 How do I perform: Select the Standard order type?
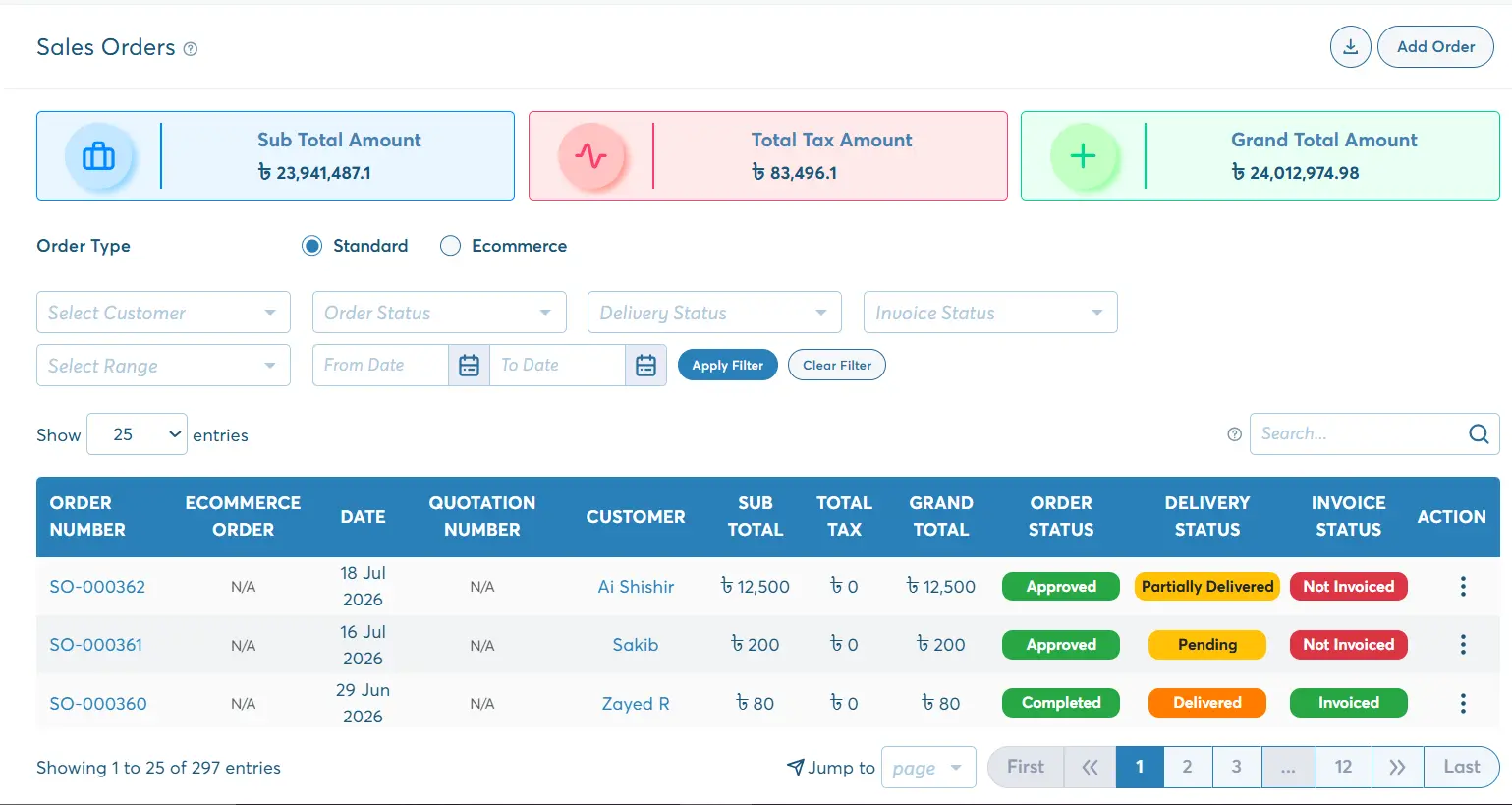(x=311, y=246)
